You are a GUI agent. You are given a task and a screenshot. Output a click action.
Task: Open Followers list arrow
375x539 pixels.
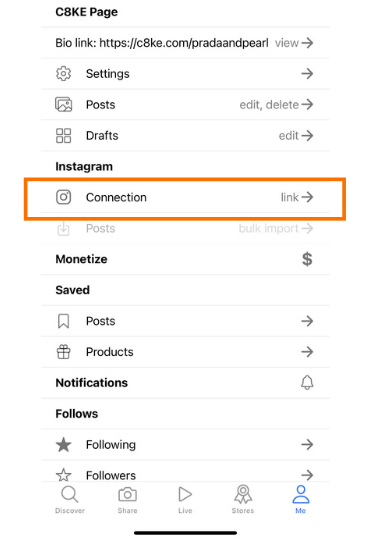(x=307, y=475)
